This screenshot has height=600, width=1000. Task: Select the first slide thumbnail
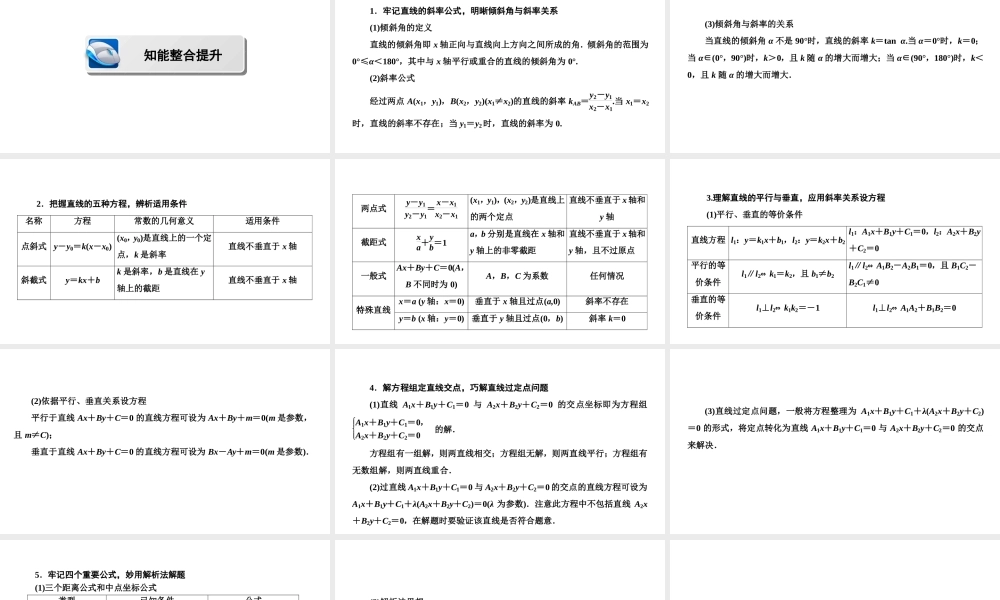165,75
